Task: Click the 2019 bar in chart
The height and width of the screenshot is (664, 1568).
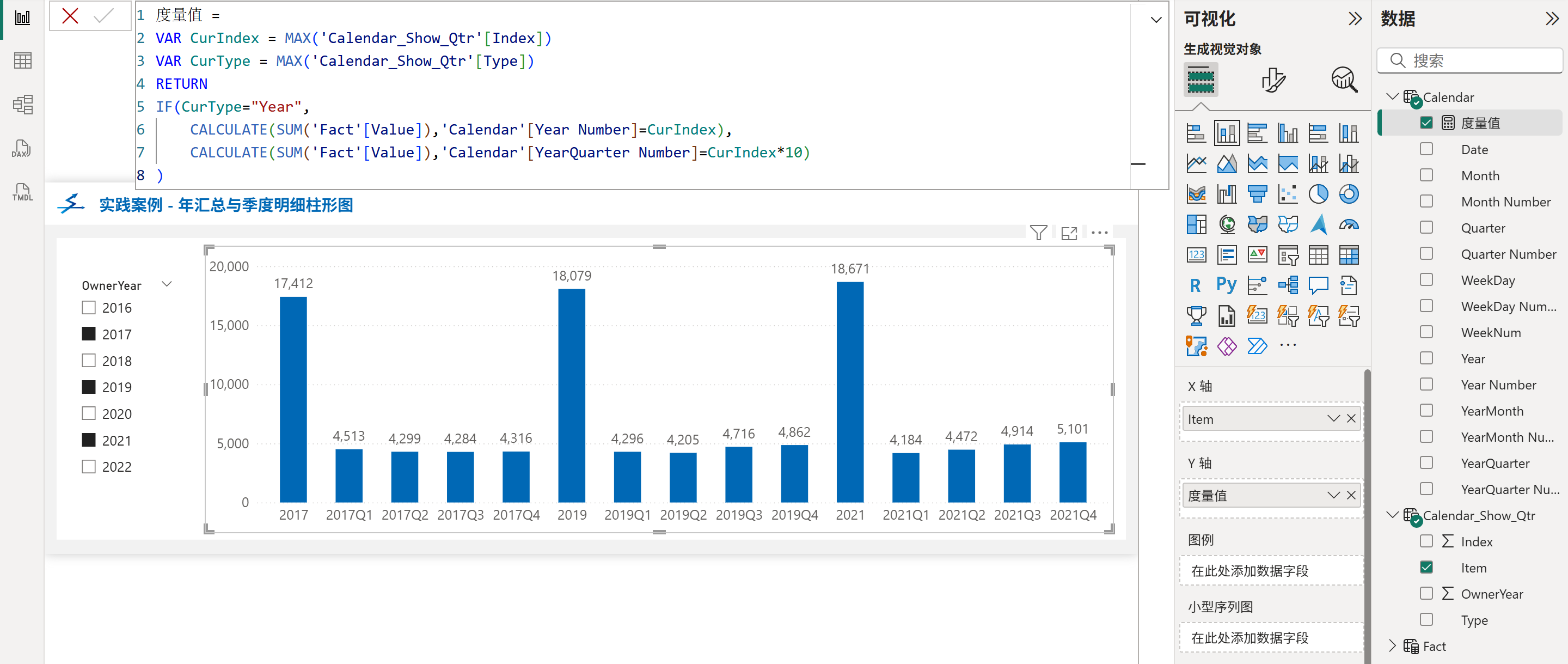Action: click(x=571, y=395)
